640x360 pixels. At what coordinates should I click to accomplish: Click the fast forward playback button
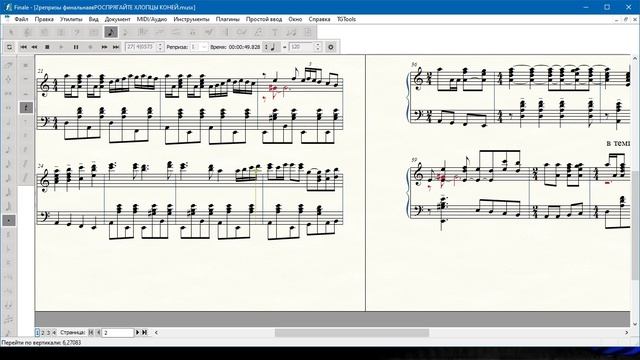coord(104,47)
